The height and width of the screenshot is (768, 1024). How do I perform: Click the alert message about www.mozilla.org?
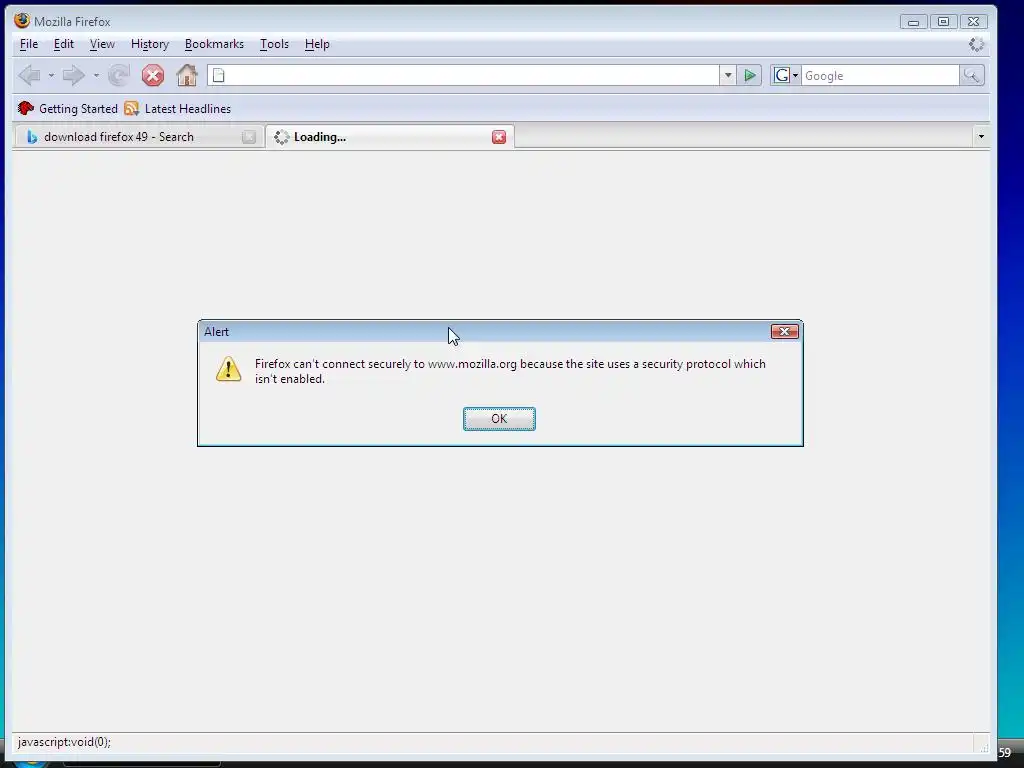point(510,371)
